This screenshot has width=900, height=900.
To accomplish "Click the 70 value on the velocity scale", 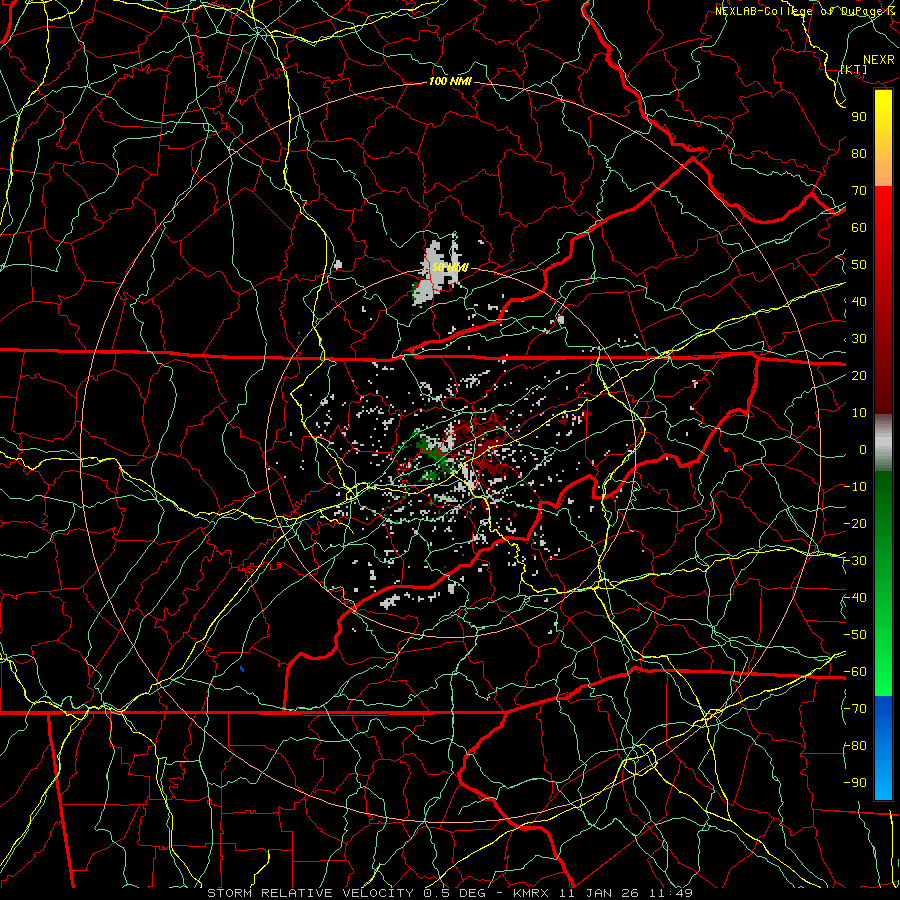I will [859, 191].
